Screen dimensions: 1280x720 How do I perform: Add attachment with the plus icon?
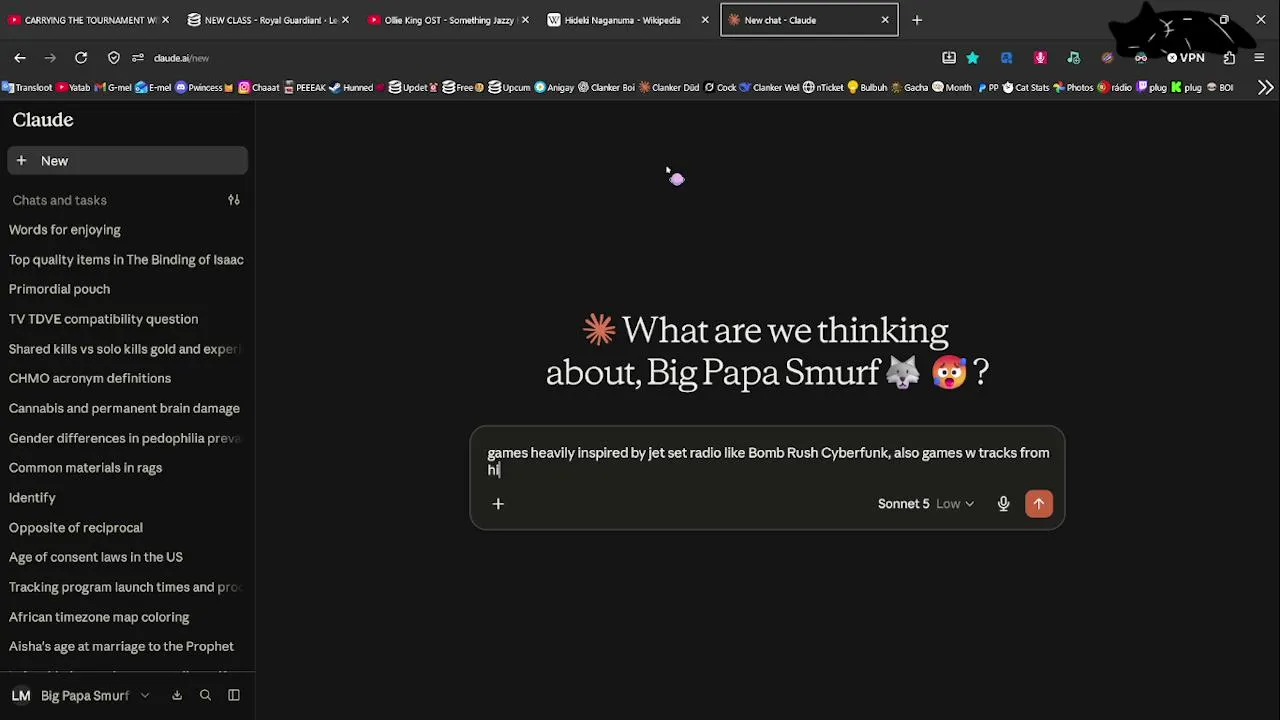[498, 504]
